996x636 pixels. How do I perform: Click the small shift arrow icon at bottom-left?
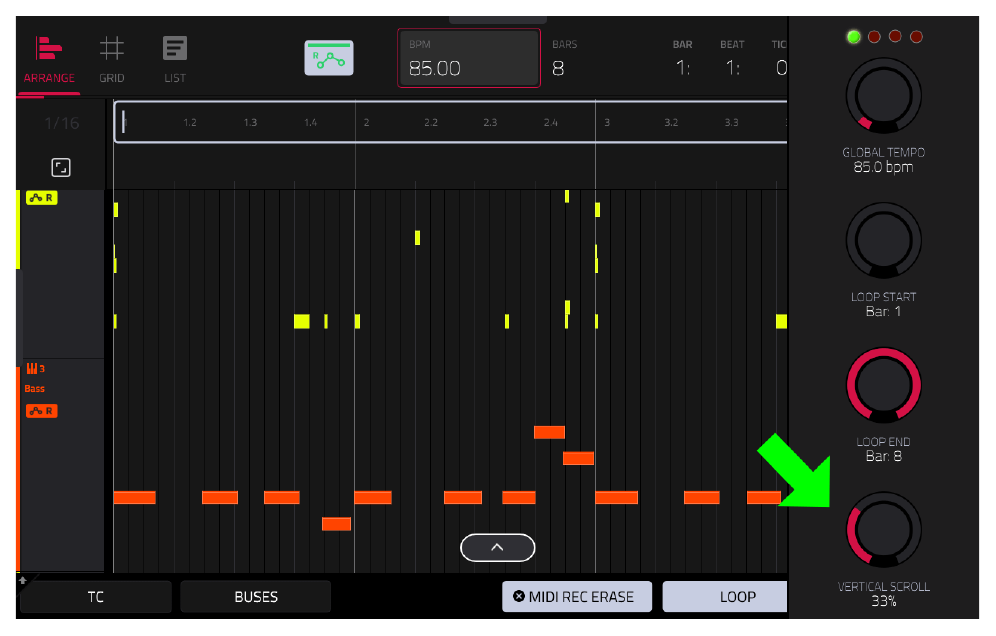(x=23, y=580)
